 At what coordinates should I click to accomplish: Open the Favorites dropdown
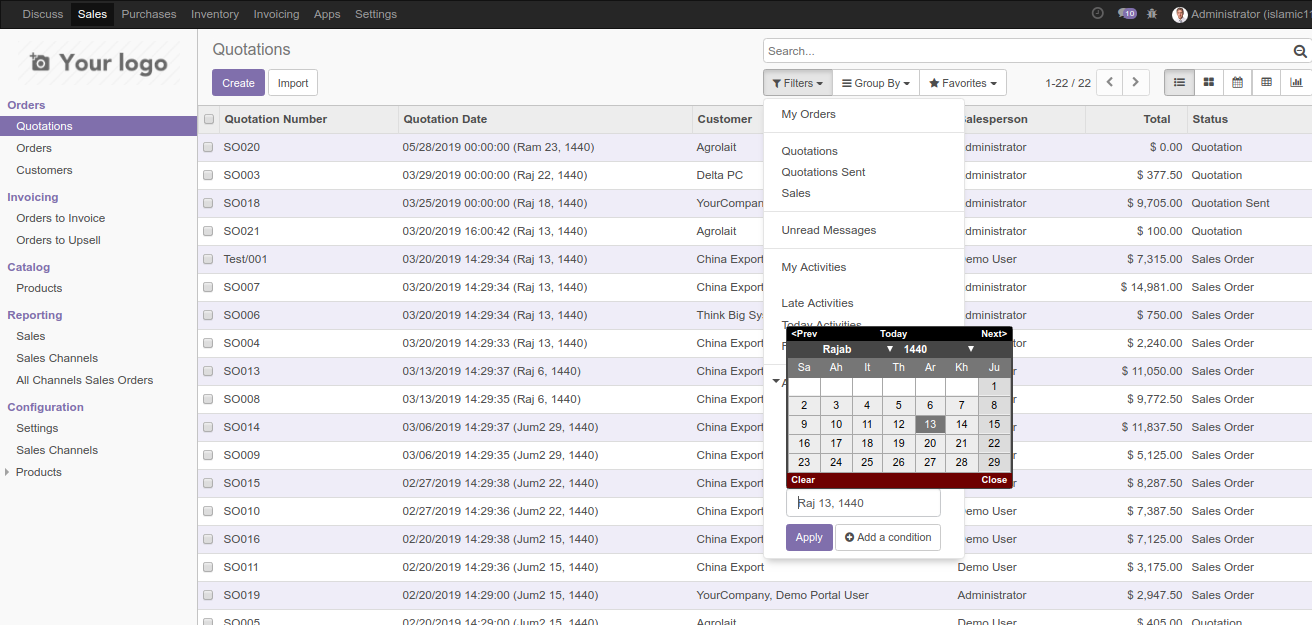click(963, 83)
